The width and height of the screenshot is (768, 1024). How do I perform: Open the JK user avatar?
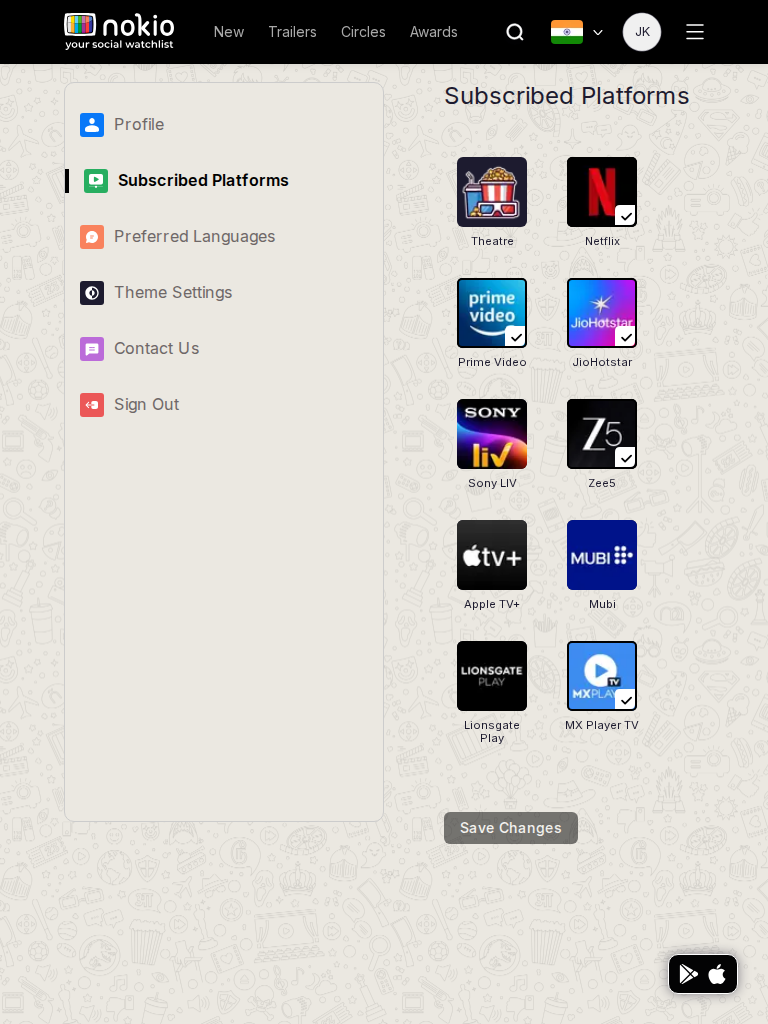coord(642,32)
